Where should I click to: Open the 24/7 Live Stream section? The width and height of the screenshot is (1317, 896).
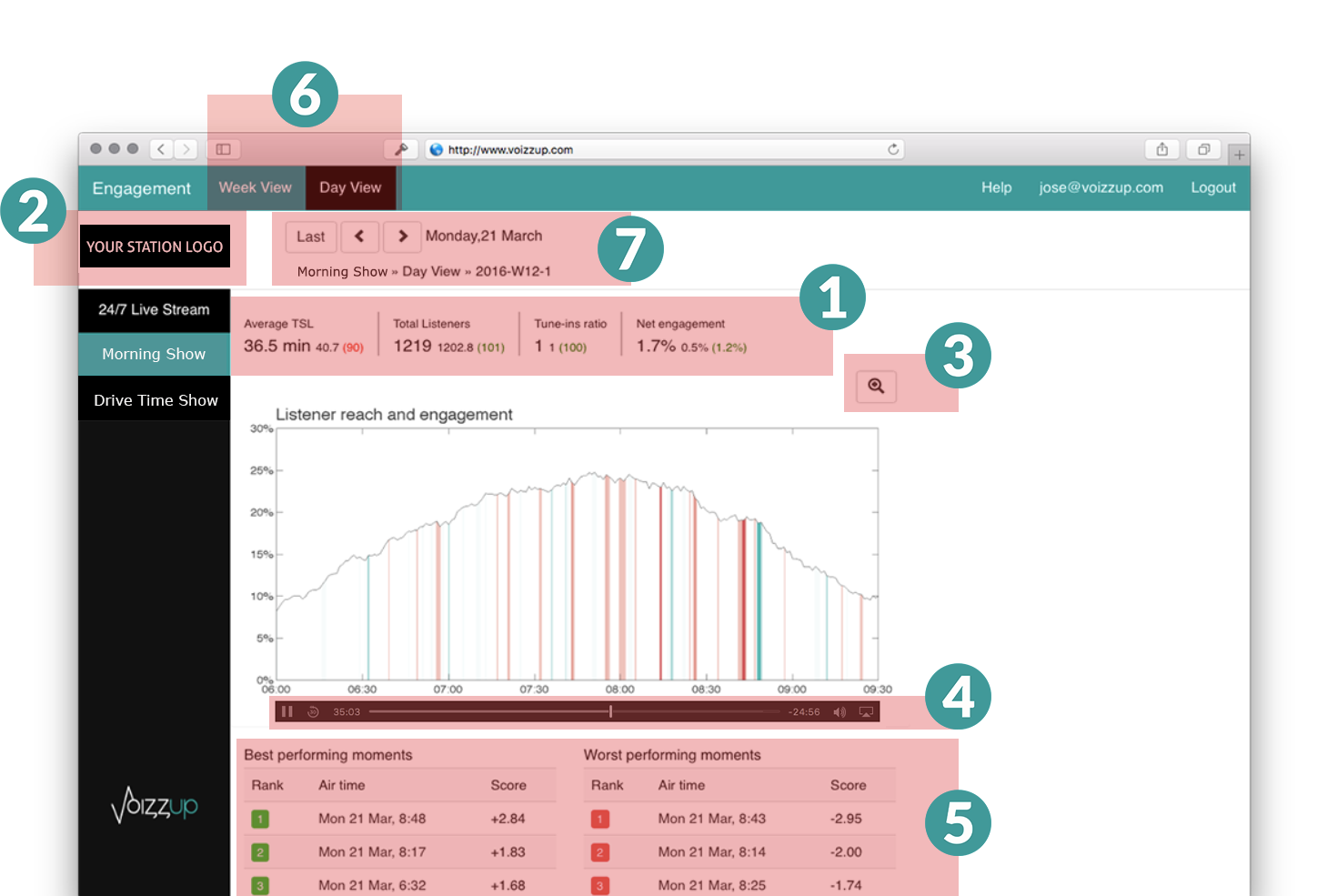[x=154, y=309]
